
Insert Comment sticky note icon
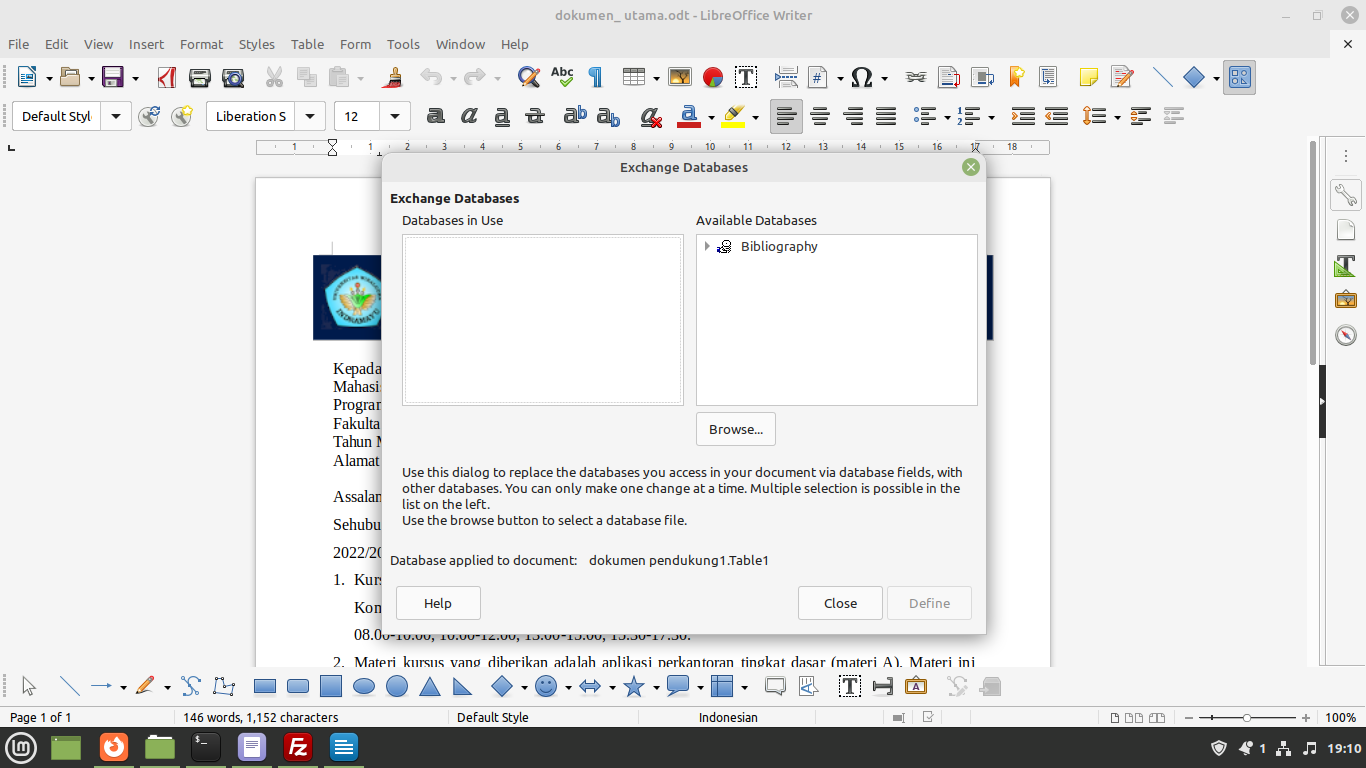[x=1089, y=77]
